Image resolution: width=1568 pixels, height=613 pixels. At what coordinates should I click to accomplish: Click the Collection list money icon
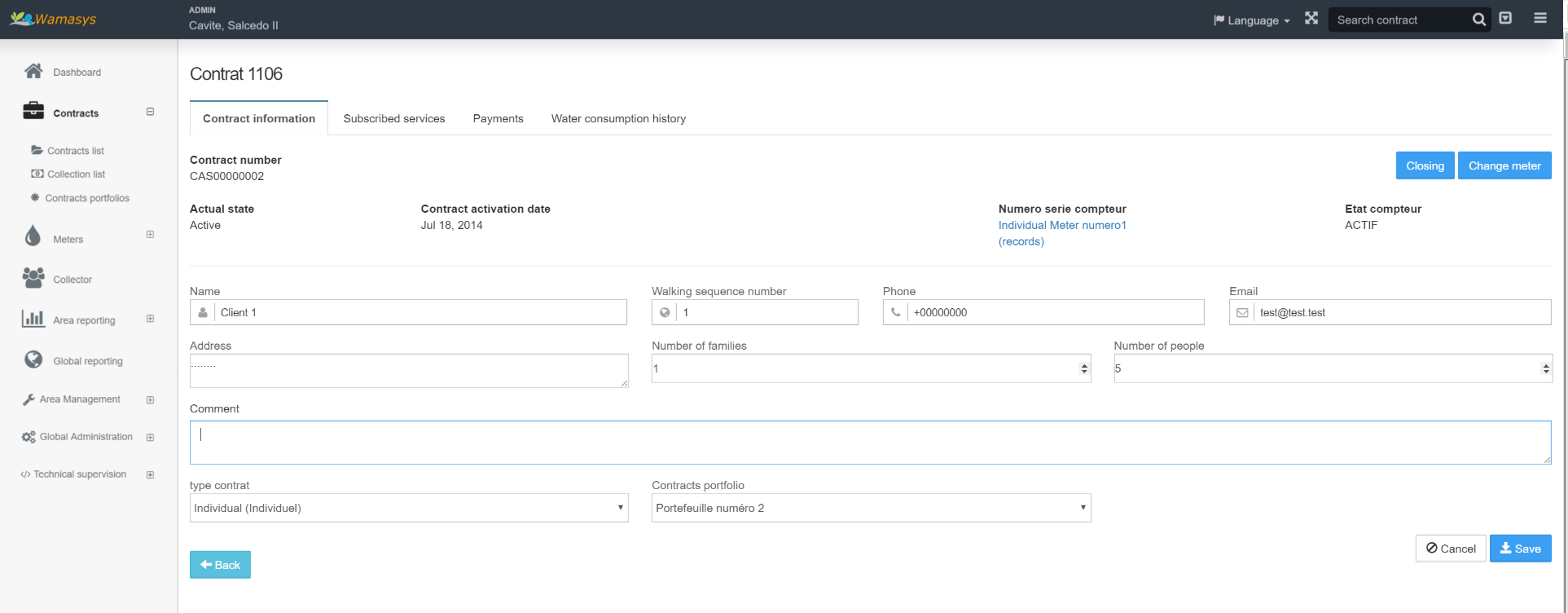tap(37, 174)
